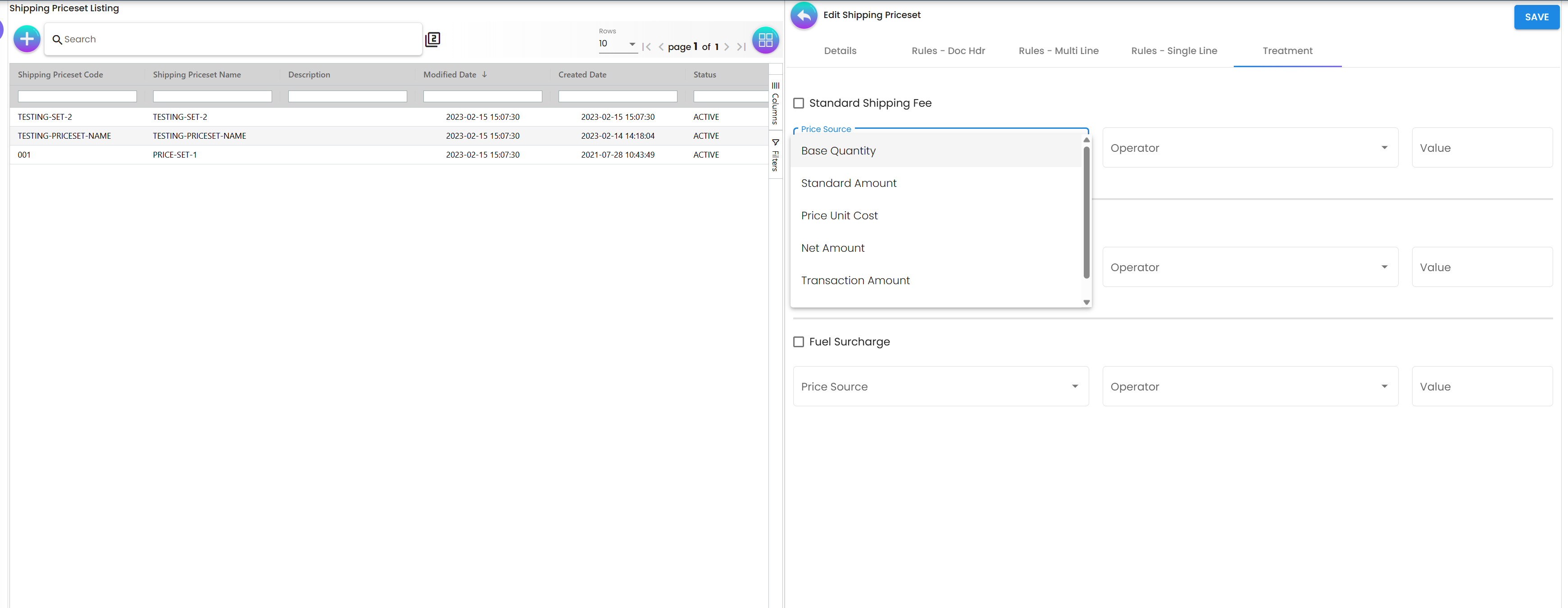Click the add new priceset plus icon
Image resolution: width=1568 pixels, height=608 pixels.
(x=27, y=40)
